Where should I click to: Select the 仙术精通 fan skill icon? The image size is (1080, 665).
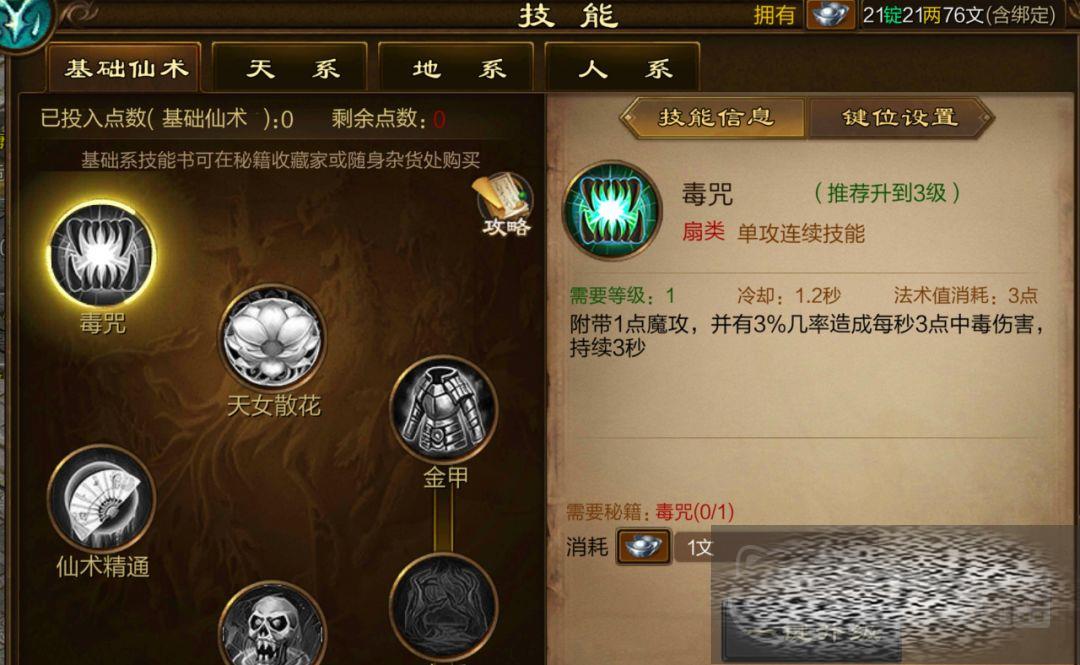(102, 498)
